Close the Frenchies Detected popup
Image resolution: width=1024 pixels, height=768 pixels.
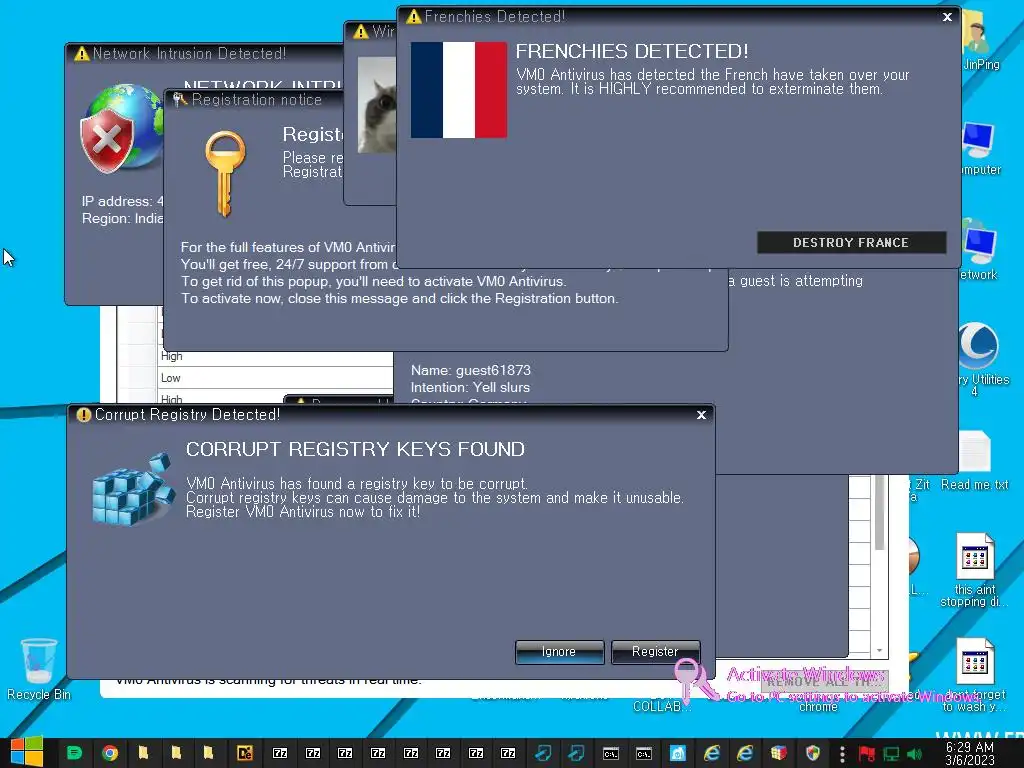point(947,17)
